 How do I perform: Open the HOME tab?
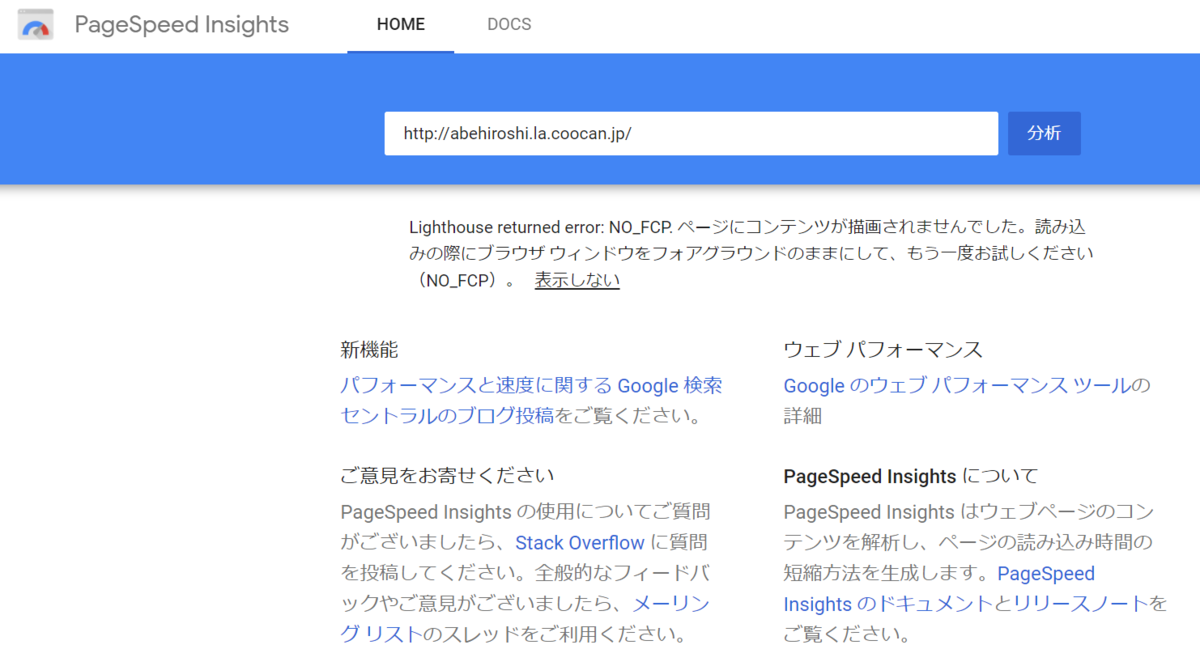pos(401,25)
